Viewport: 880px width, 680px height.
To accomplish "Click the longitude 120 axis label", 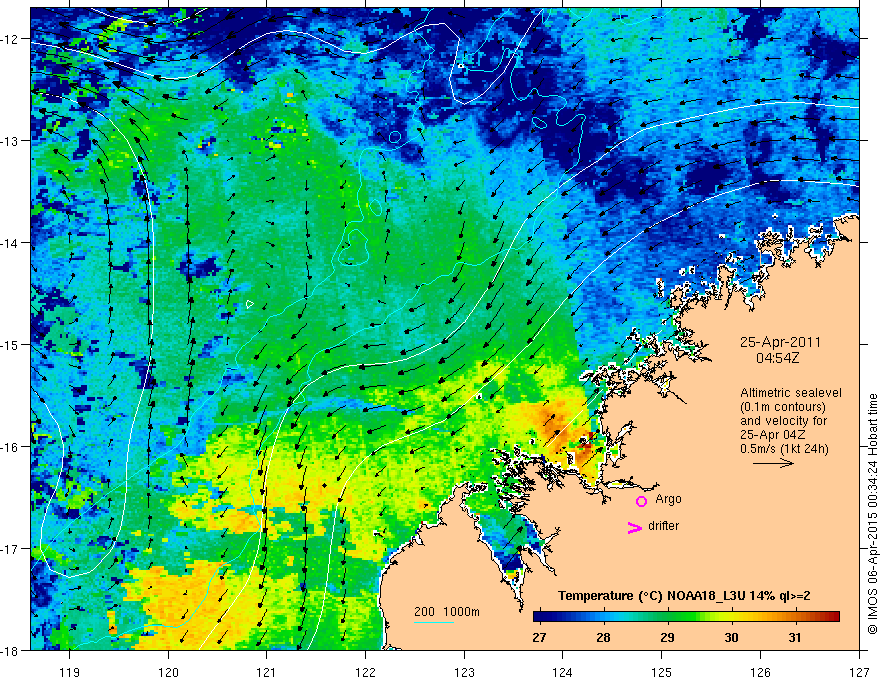I will [168, 672].
